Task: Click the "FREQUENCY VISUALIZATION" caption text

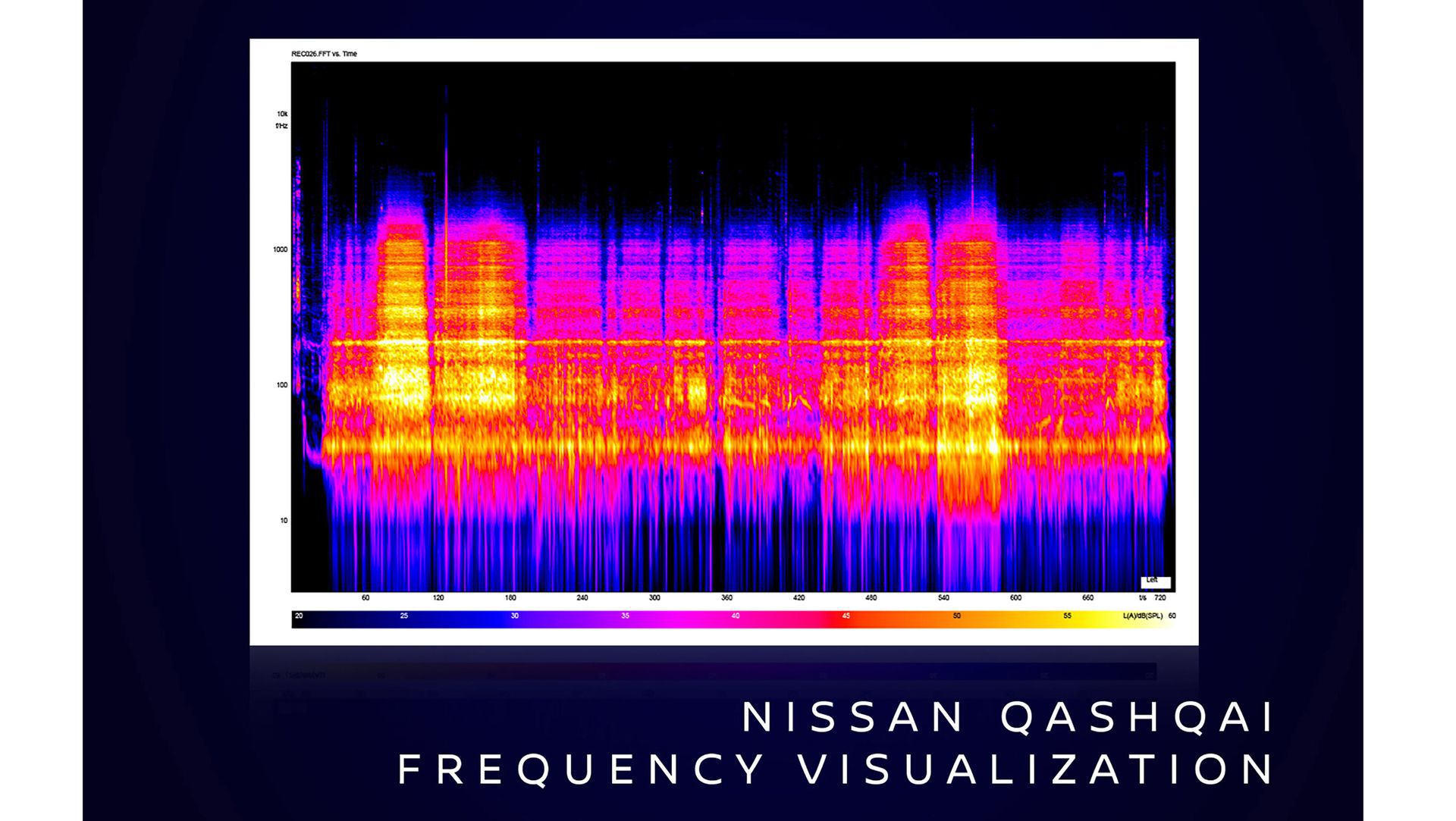Action: [837, 769]
